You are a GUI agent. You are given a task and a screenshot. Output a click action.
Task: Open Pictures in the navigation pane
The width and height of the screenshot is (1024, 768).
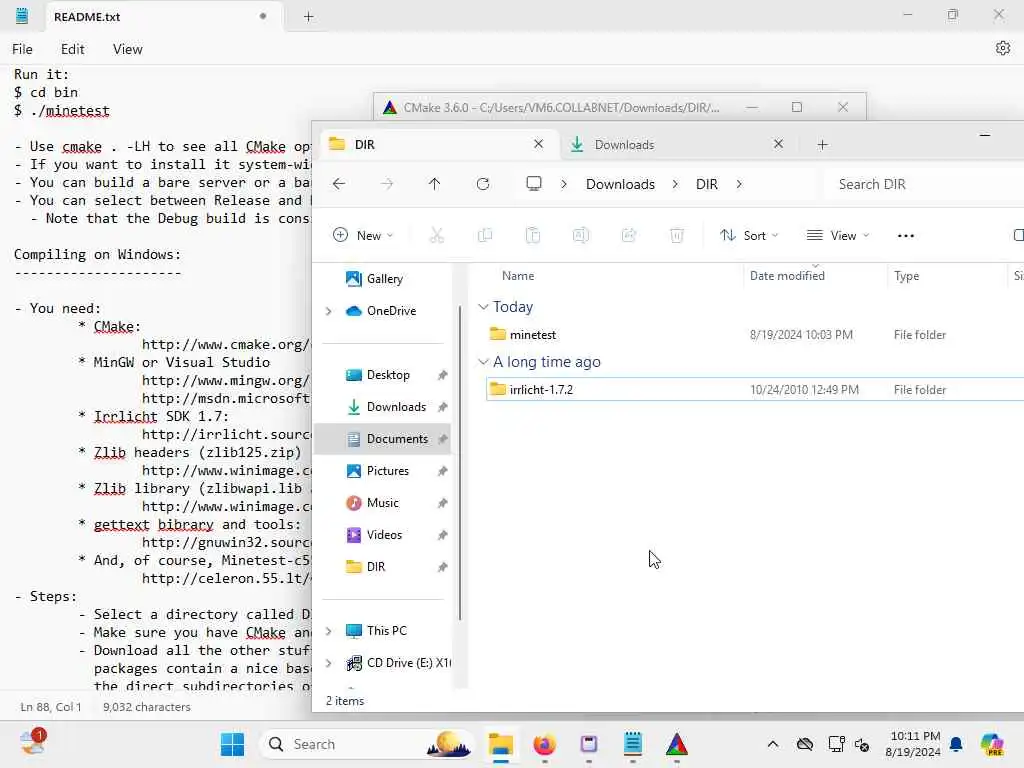pos(387,471)
